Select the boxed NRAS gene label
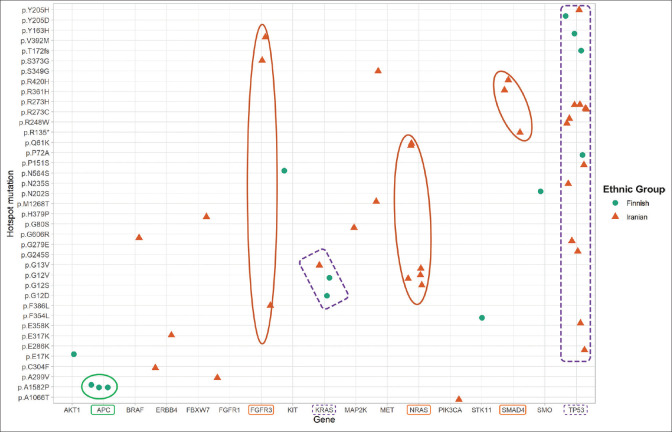Screen dimensions: 672x432 coord(418,410)
